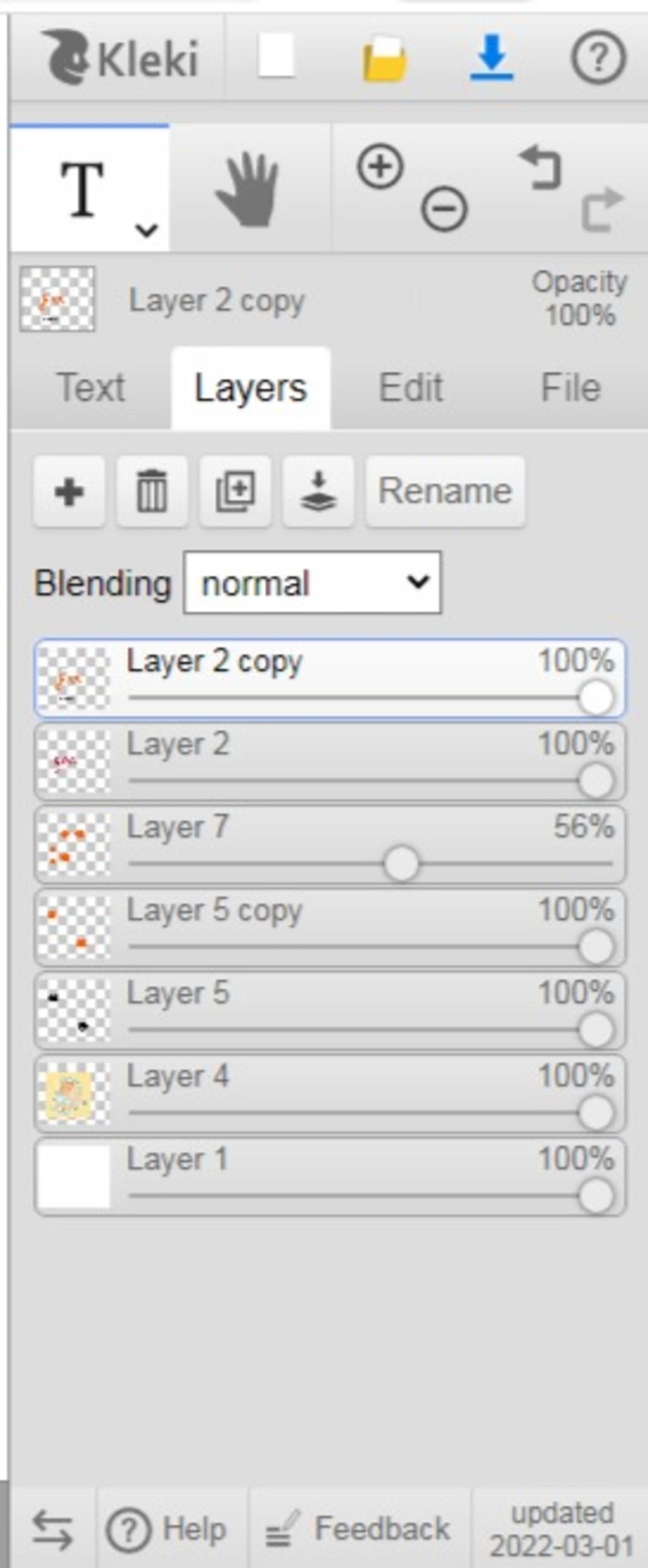Open the Blending mode normal dropdown

coord(313,583)
